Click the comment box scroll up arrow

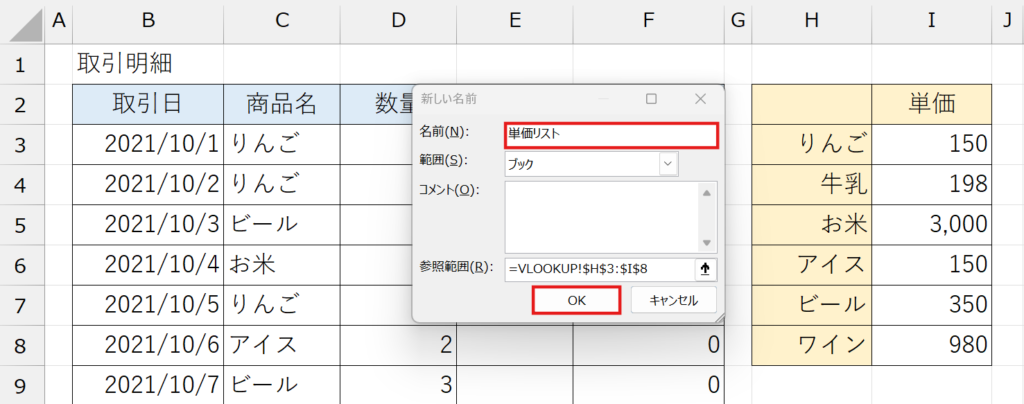click(708, 193)
